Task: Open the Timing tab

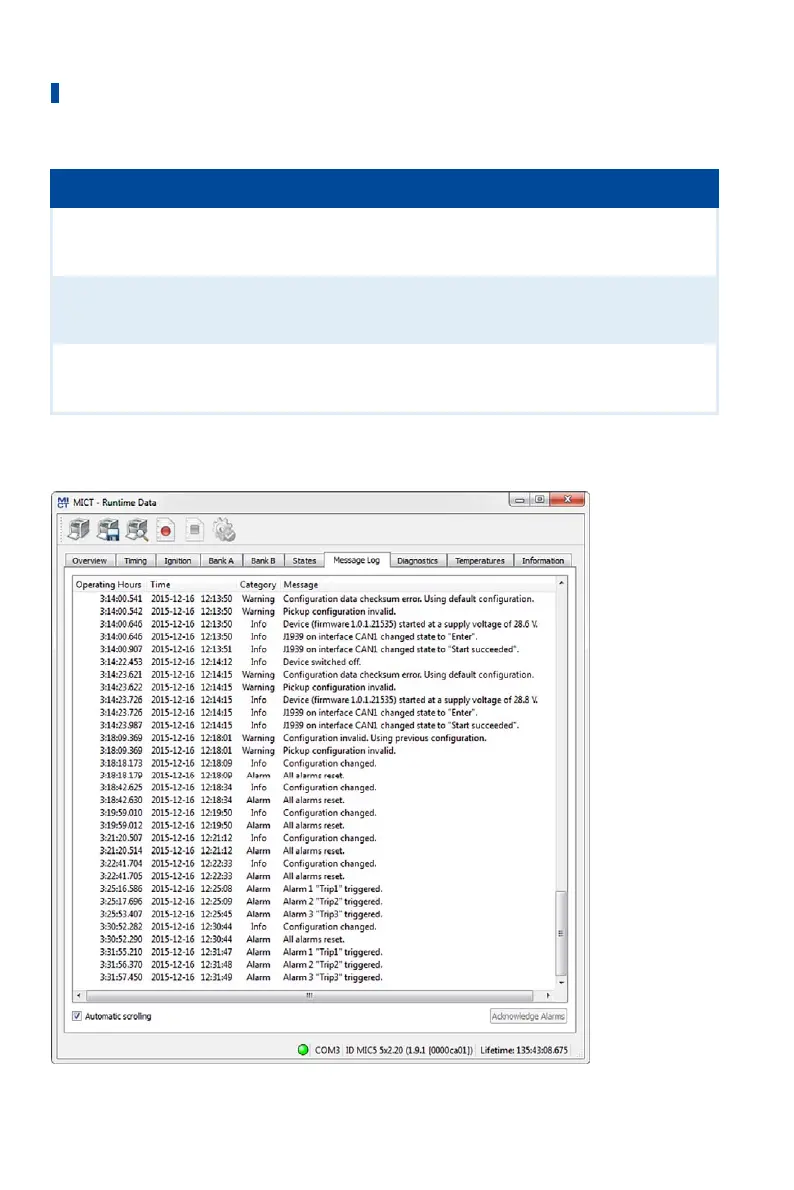Action: (x=135, y=561)
